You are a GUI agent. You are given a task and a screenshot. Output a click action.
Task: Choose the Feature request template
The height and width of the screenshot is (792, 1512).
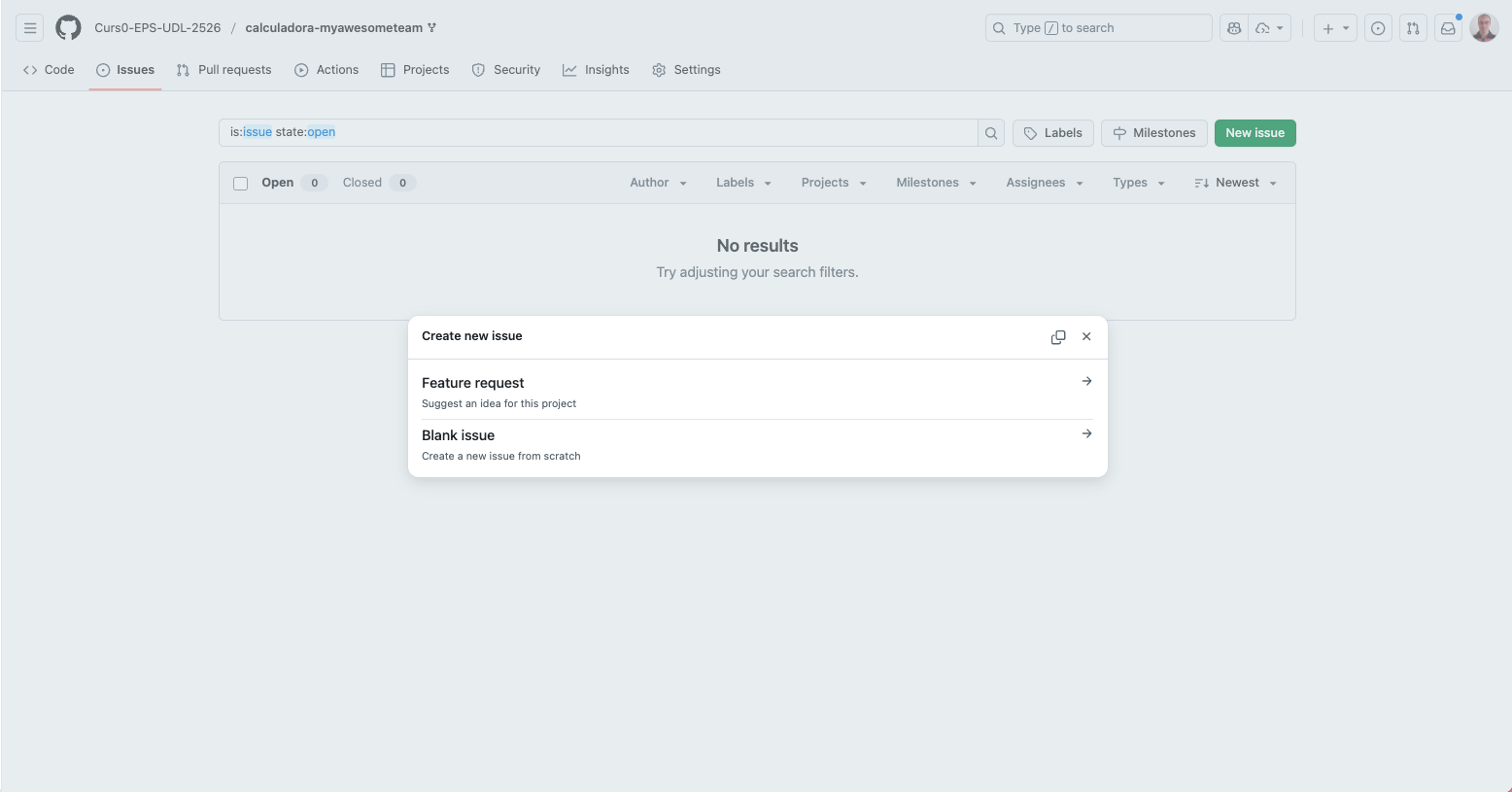[757, 392]
